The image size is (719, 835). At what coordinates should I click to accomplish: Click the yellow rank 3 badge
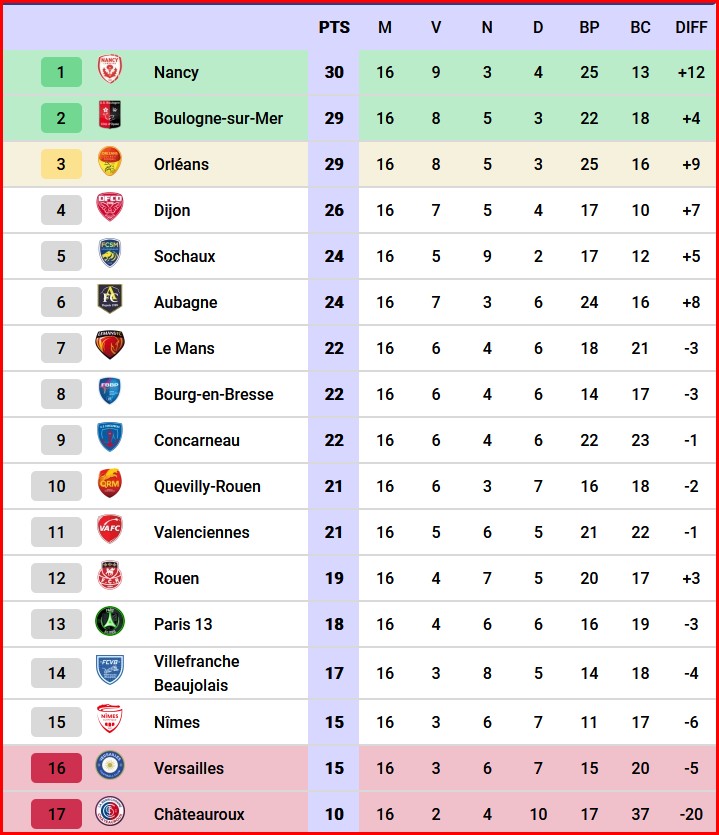pos(61,164)
